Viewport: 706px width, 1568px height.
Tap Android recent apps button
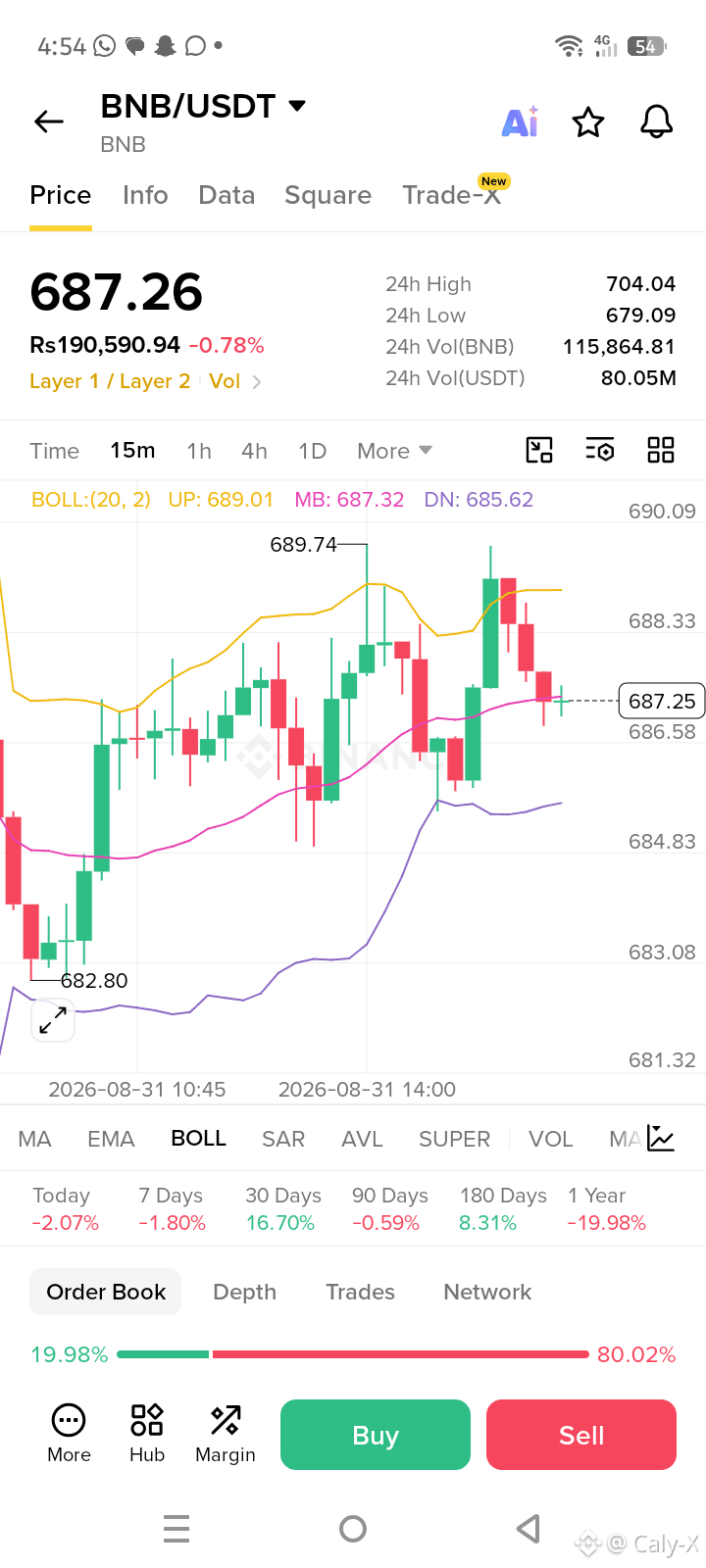(176, 1529)
